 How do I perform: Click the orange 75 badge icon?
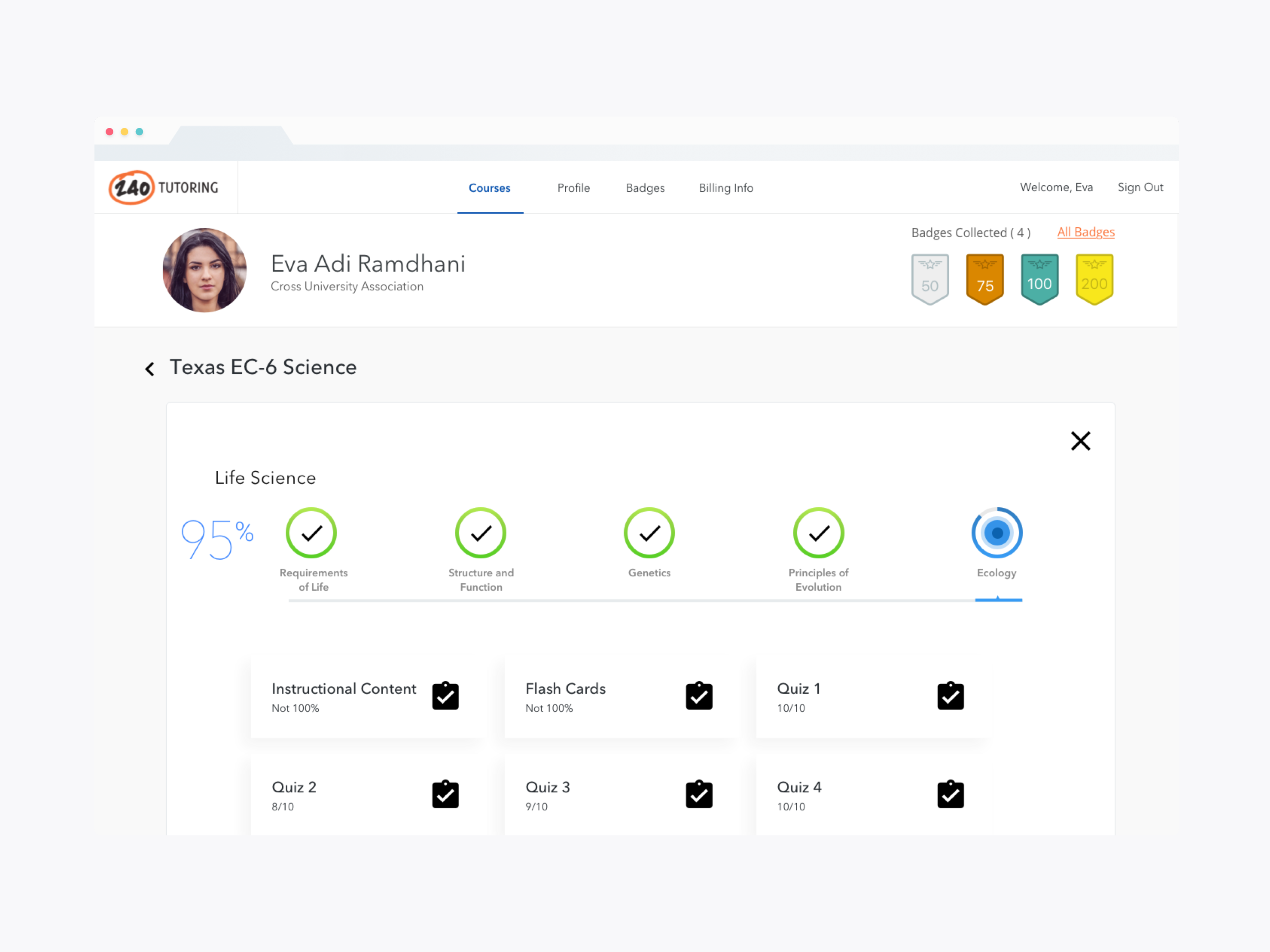tap(985, 279)
